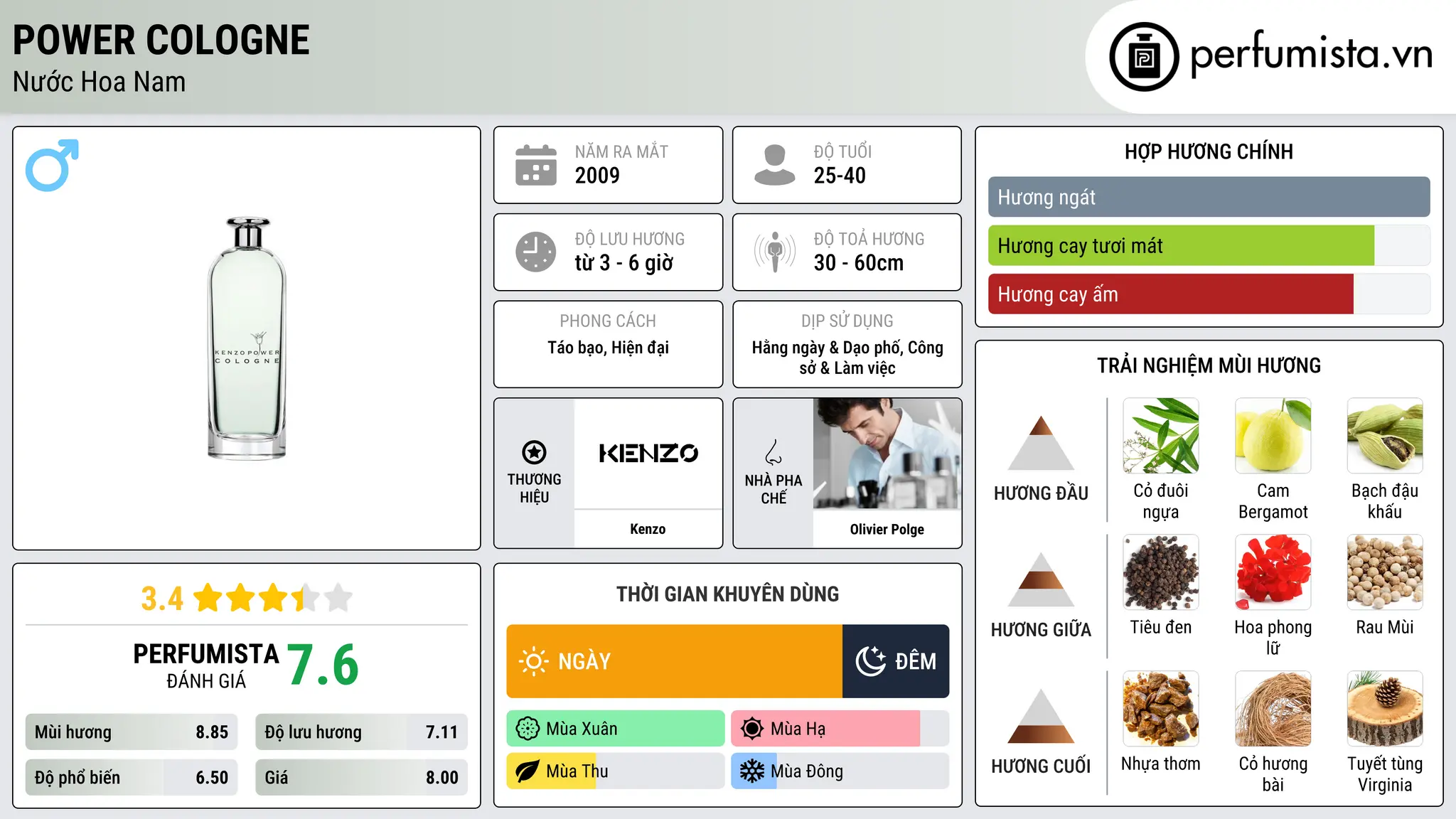Click the age range 25-40

840,176
